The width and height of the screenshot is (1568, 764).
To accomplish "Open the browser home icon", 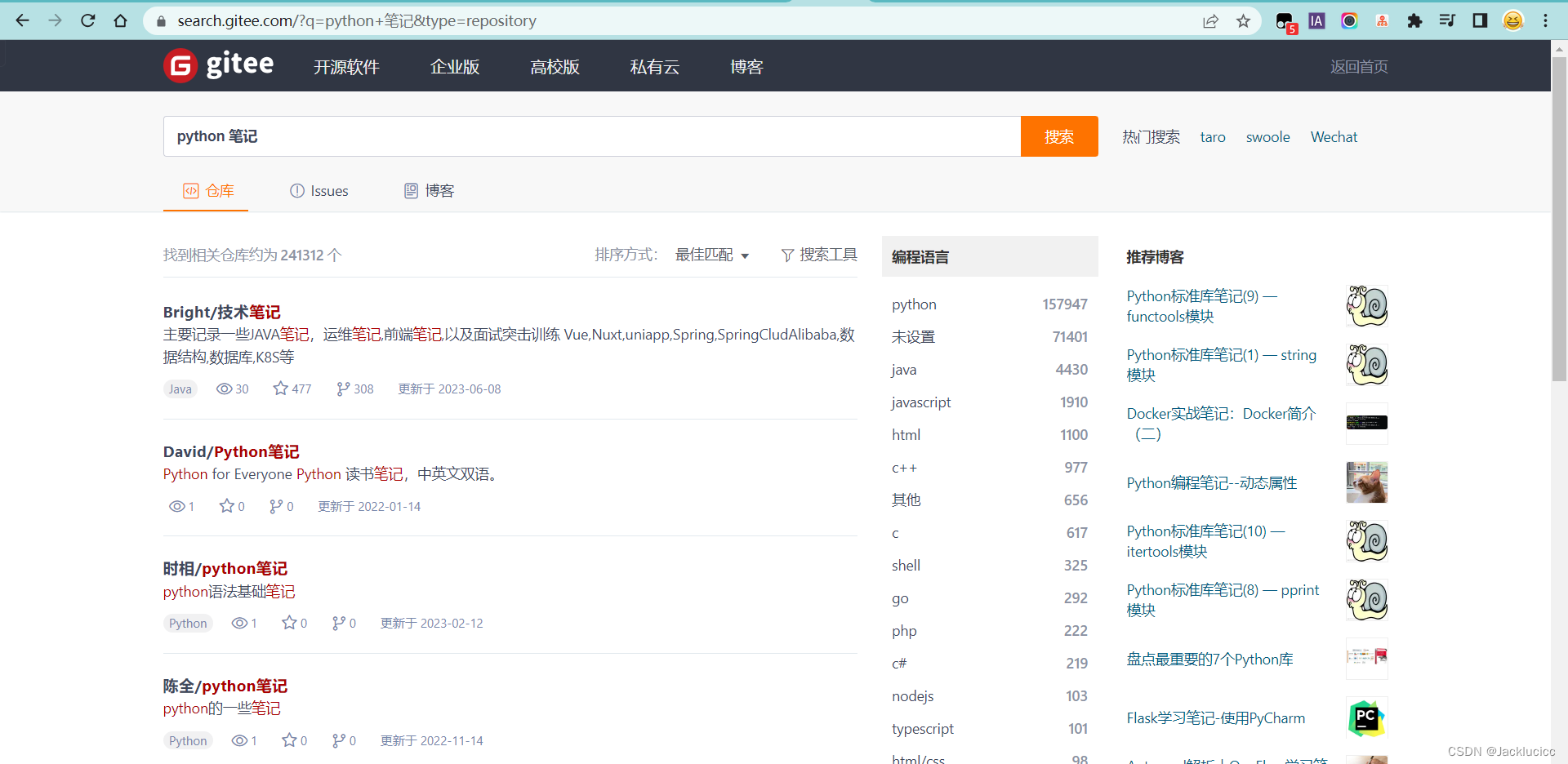I will (121, 20).
